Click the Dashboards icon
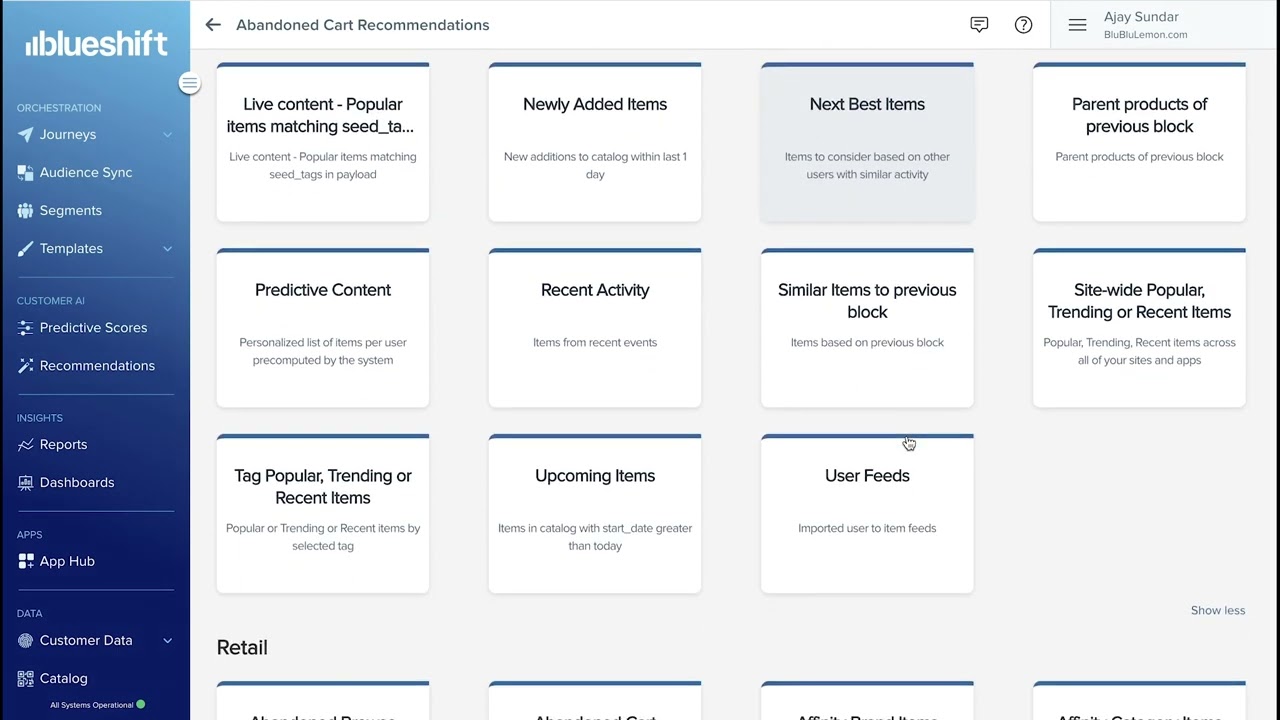This screenshot has height=720, width=1280. [x=25, y=482]
